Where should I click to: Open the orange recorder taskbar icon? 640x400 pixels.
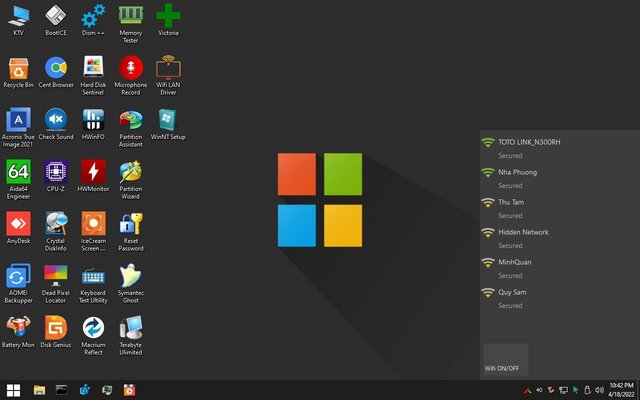tap(129, 390)
